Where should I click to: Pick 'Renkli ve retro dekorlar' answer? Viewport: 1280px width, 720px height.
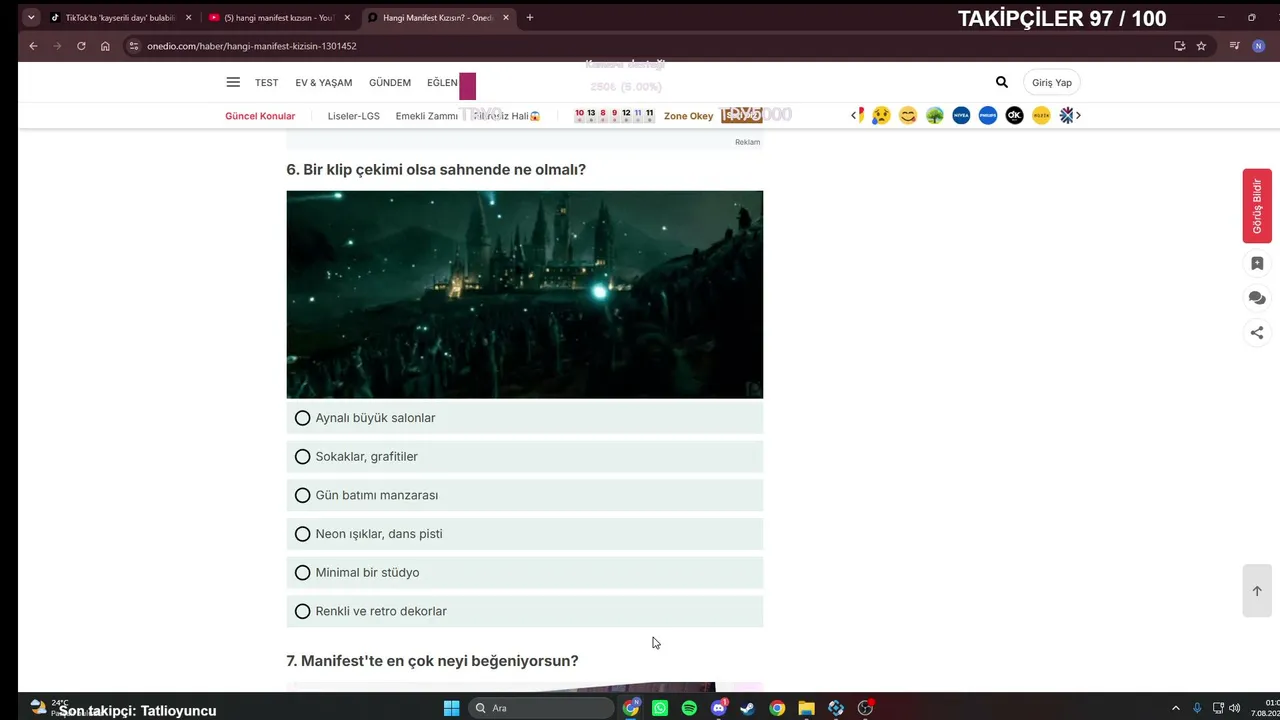point(524,611)
